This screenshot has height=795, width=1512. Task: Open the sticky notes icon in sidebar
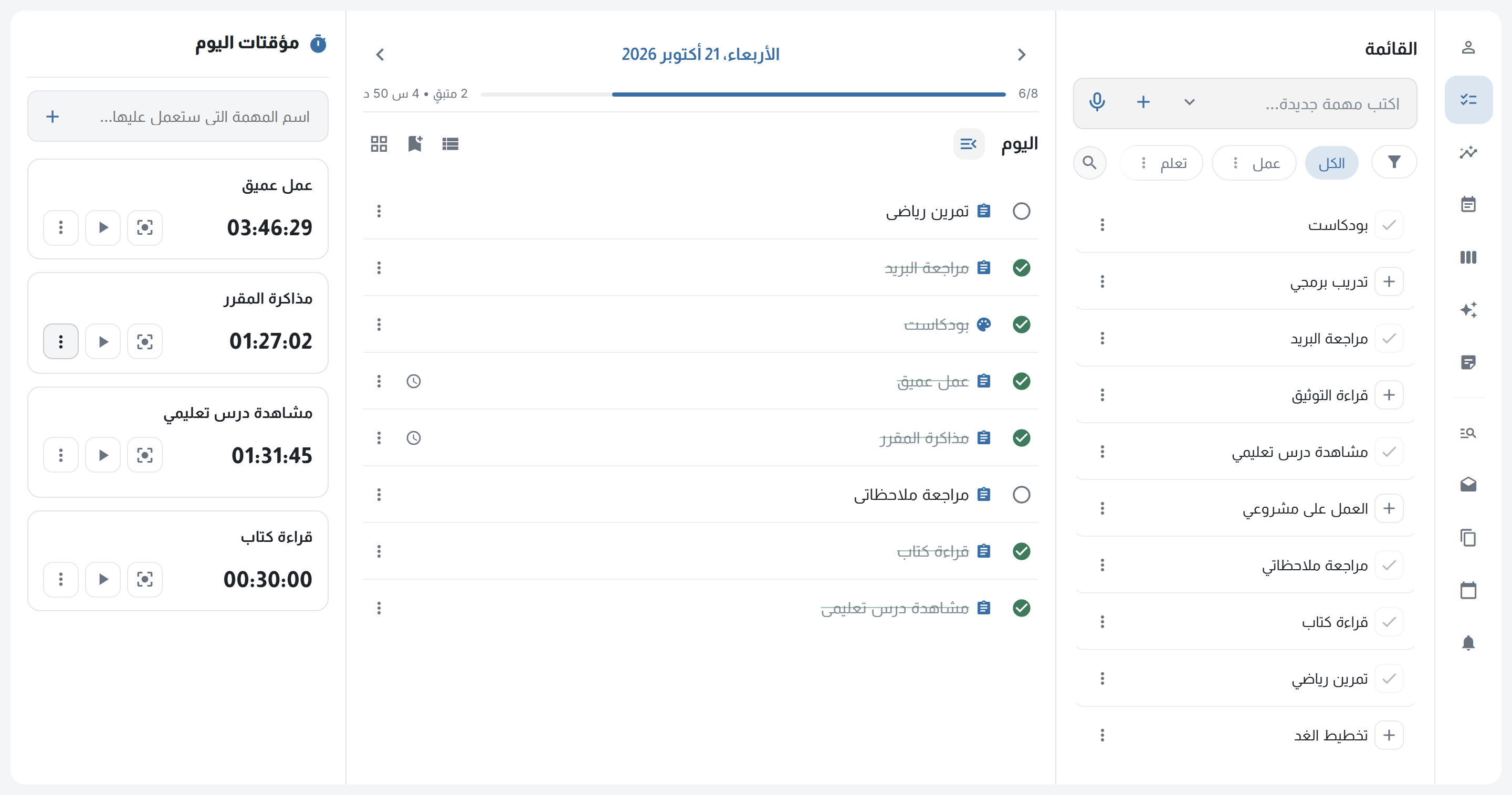[x=1468, y=362]
